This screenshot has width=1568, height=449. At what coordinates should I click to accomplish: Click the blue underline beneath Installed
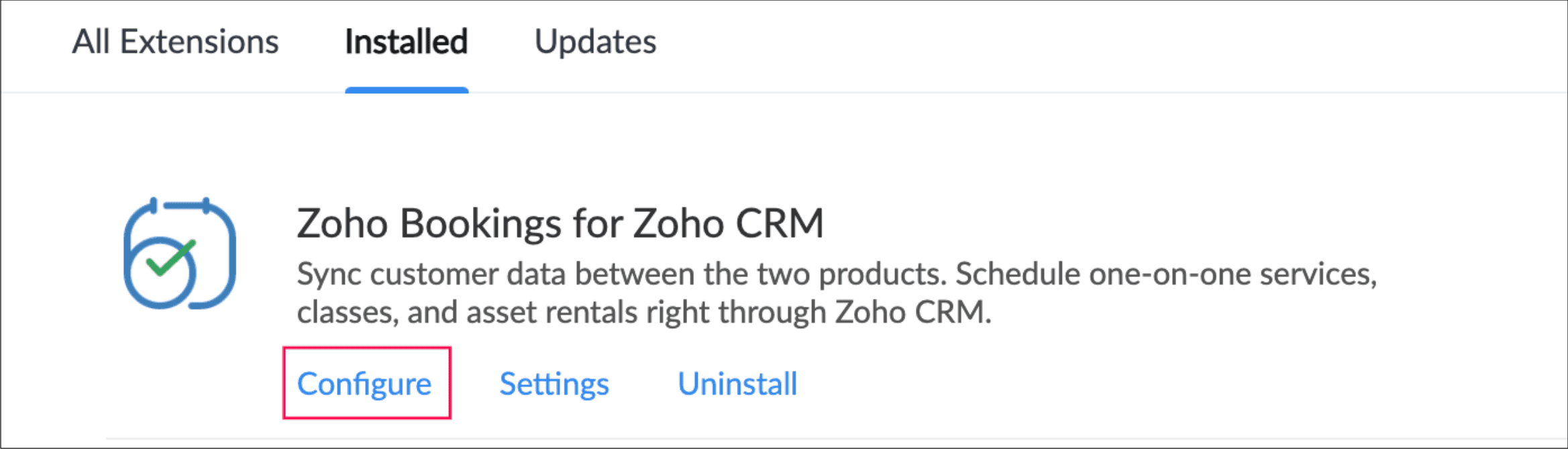pos(407,90)
